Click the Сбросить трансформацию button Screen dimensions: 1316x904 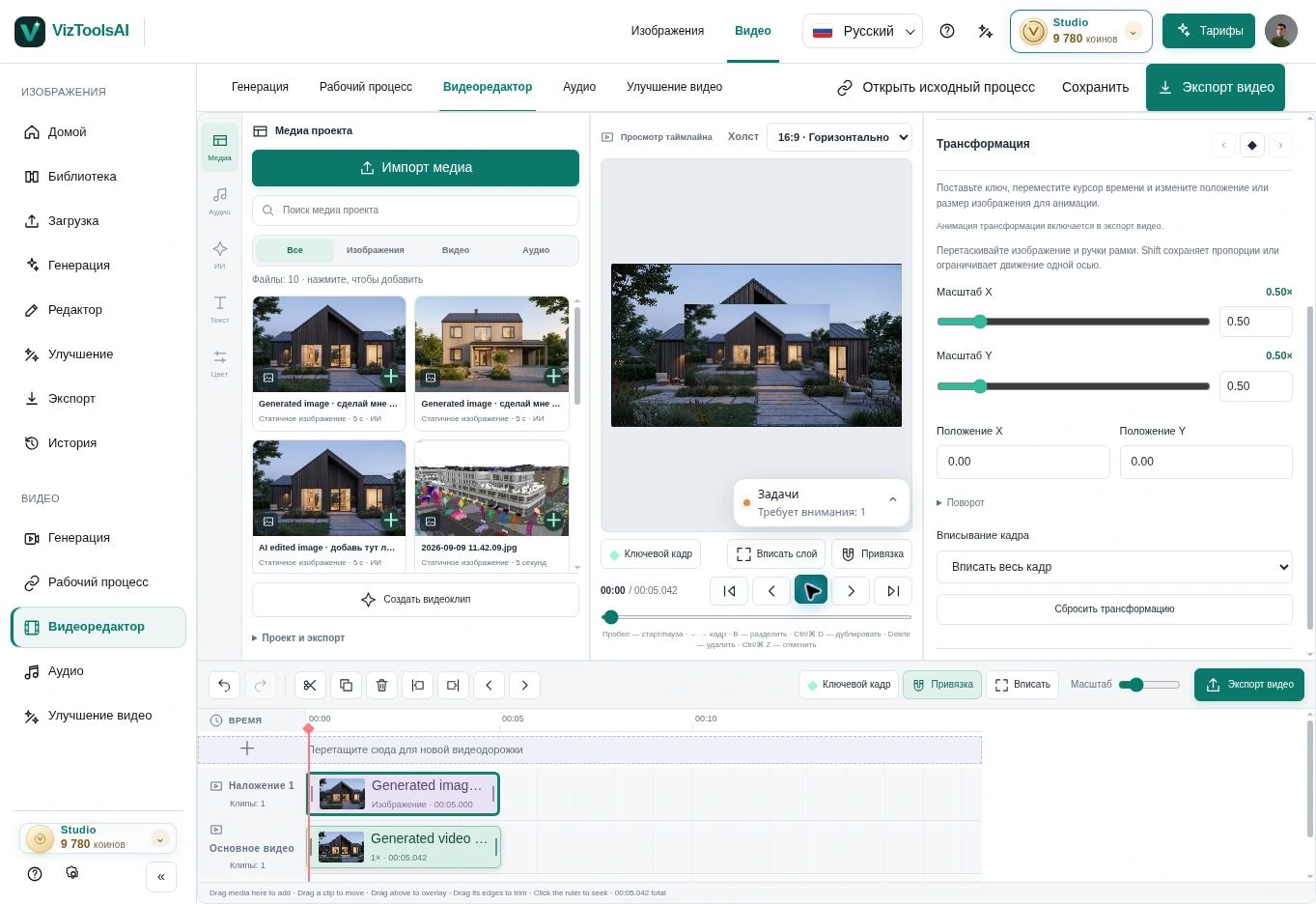1114,609
